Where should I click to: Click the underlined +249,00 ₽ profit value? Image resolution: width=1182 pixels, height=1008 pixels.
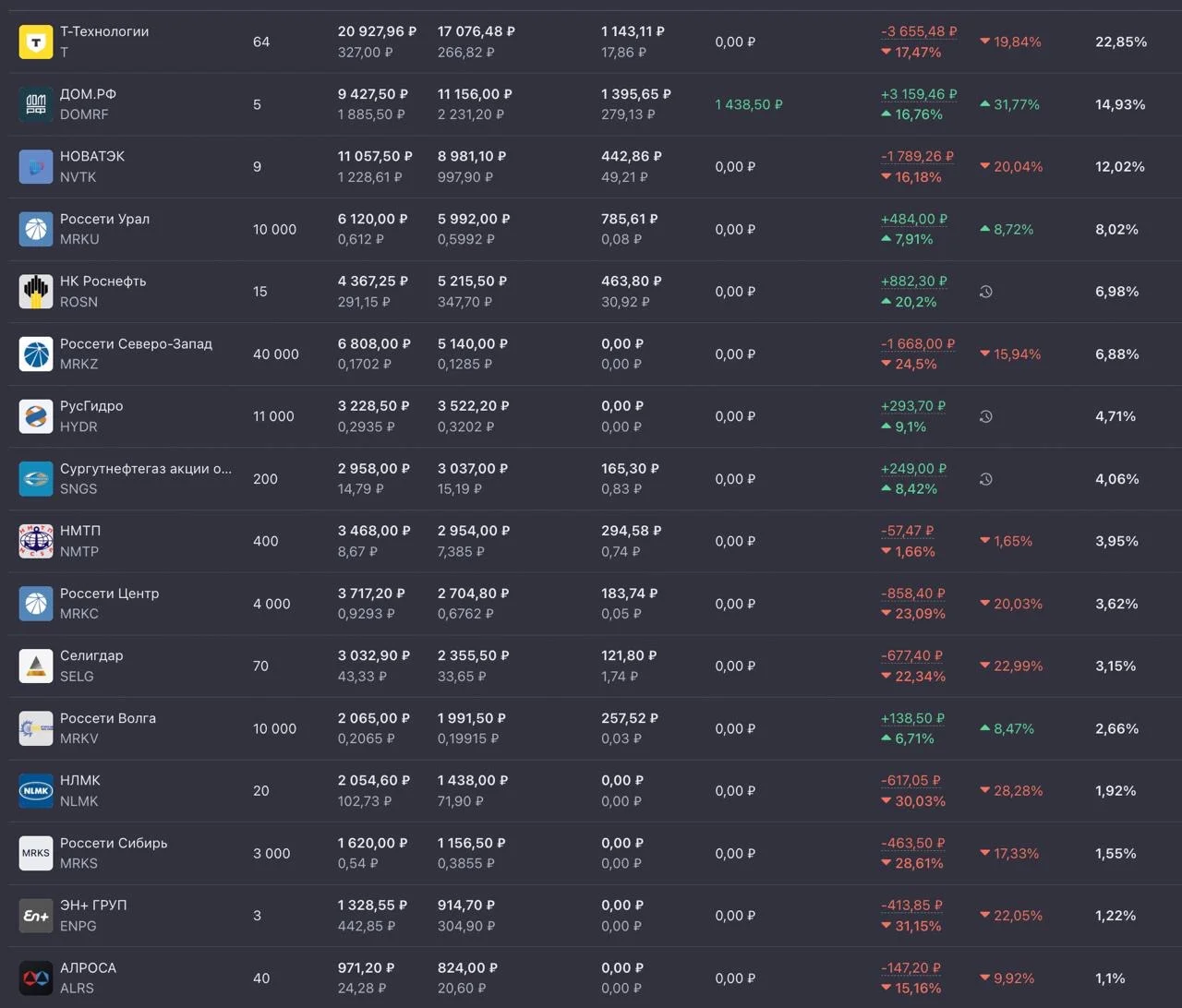coord(913,468)
